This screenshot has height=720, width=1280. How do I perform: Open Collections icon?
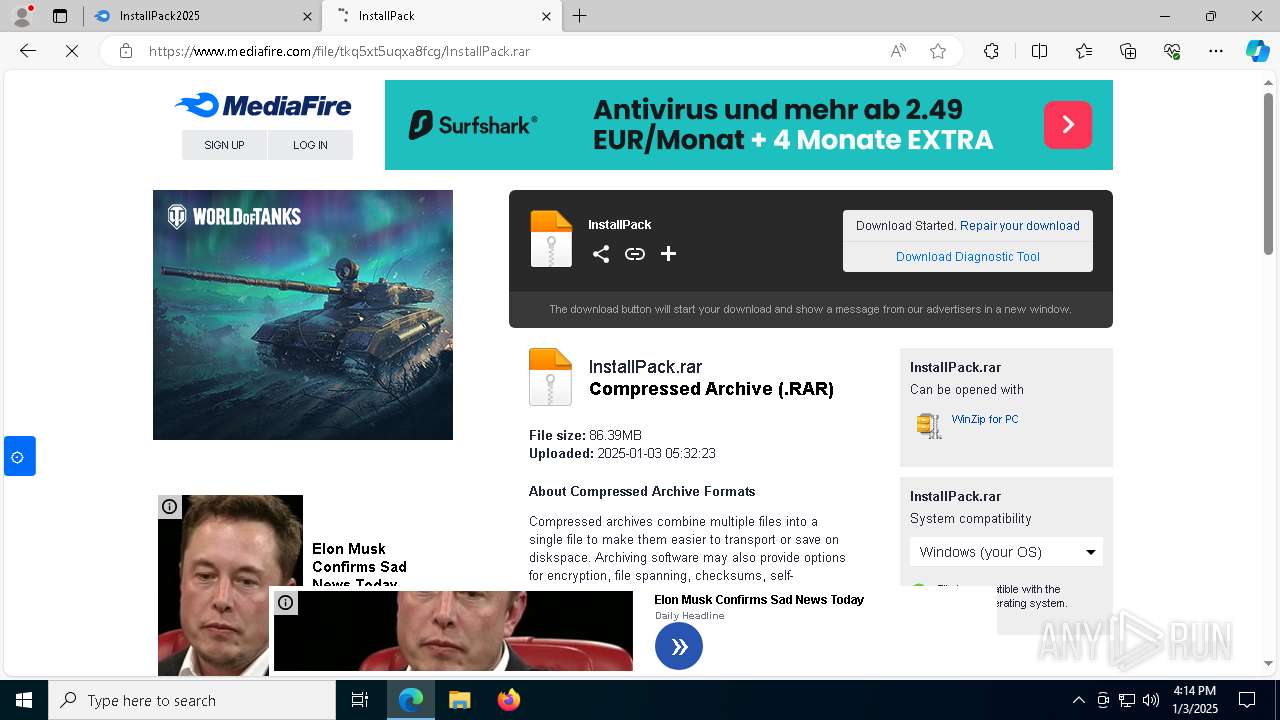pyautogui.click(x=1128, y=51)
